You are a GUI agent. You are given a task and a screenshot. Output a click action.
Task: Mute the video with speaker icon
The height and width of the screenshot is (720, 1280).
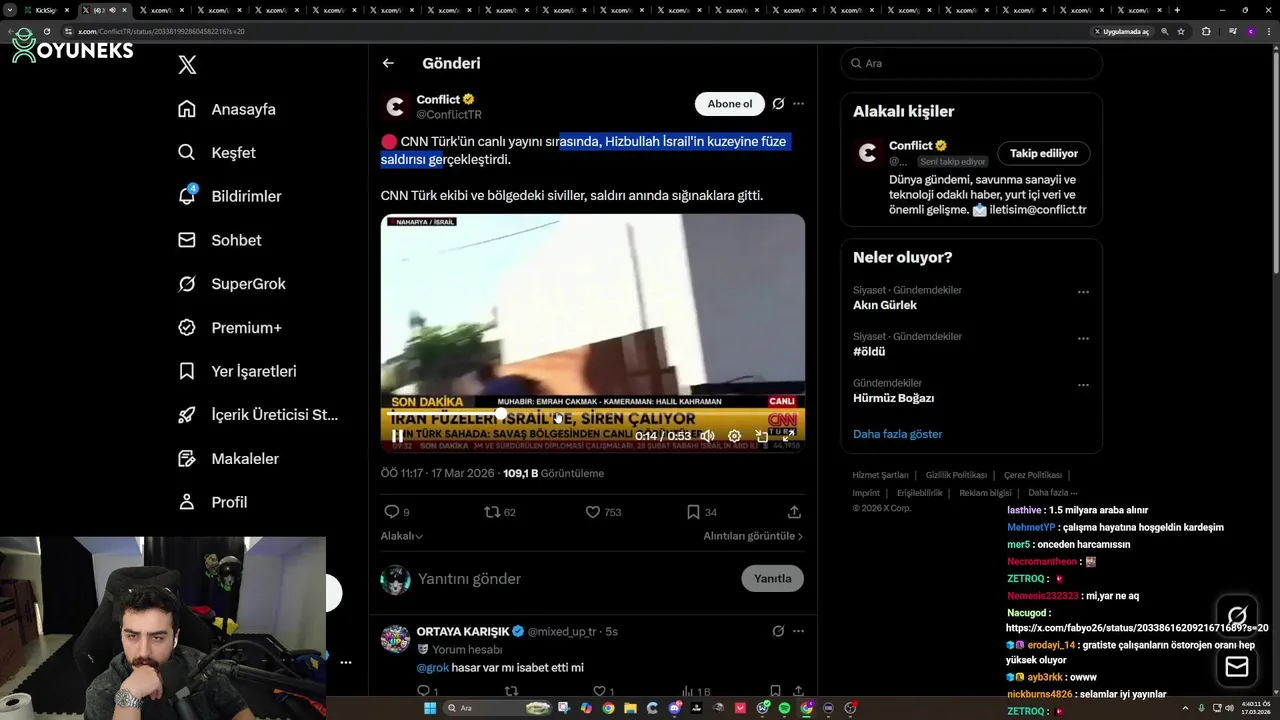[x=707, y=436]
